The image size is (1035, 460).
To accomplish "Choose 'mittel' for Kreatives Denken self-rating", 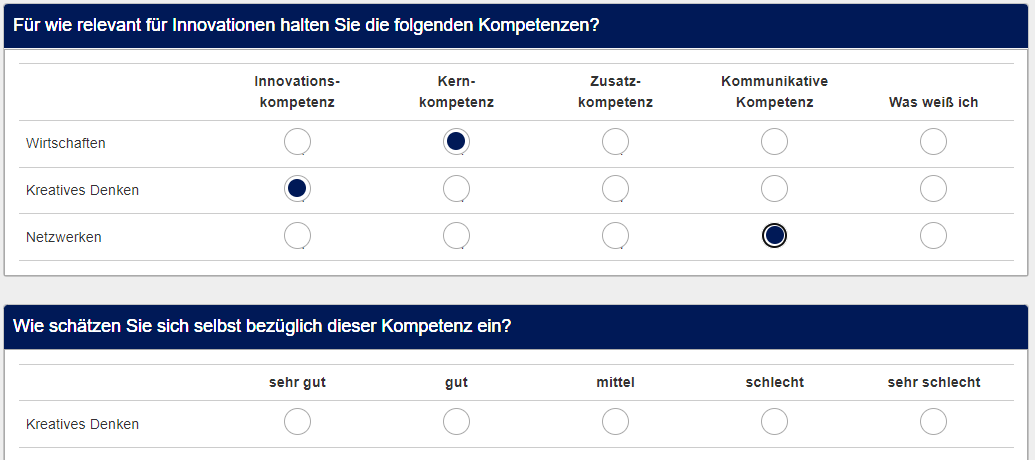I will point(615,422).
